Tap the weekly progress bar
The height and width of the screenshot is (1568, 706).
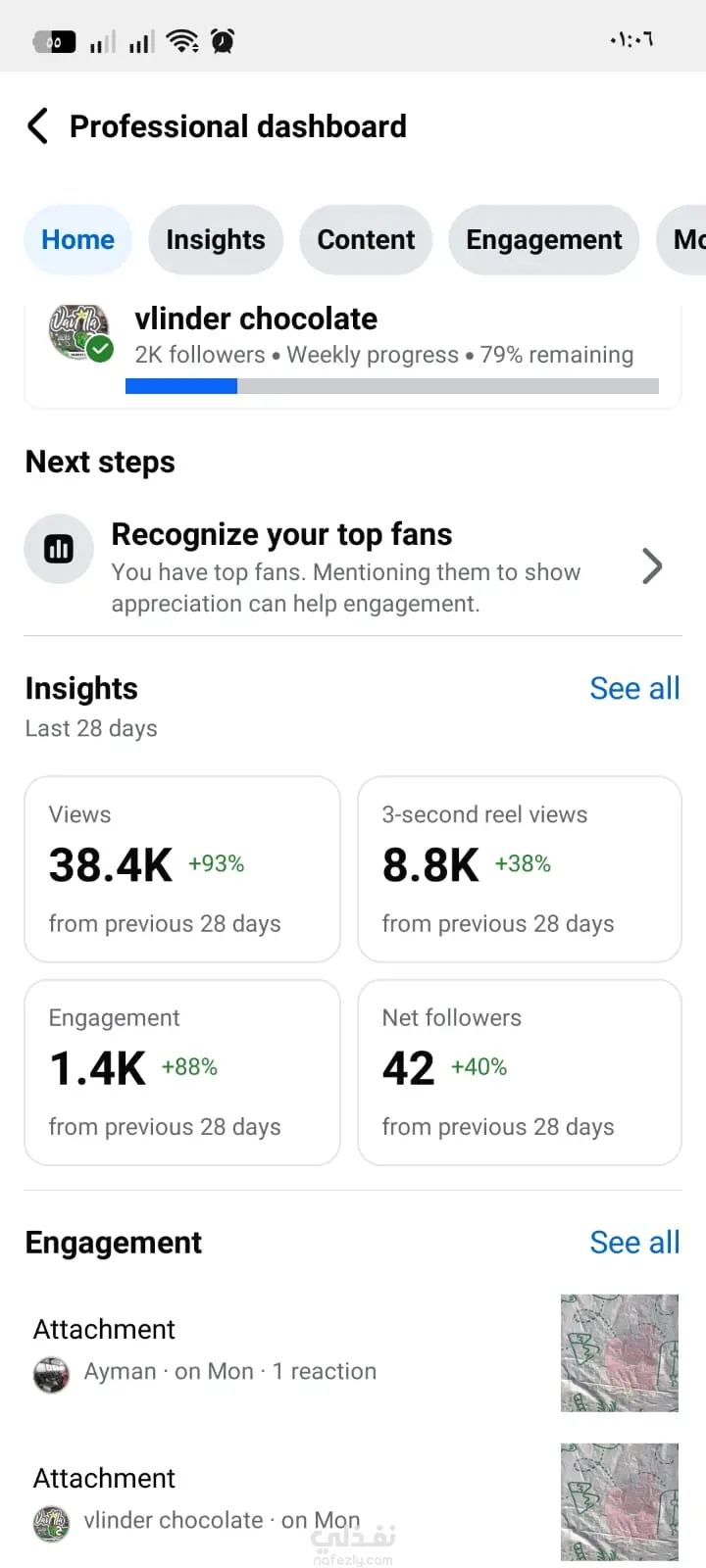coord(392,386)
